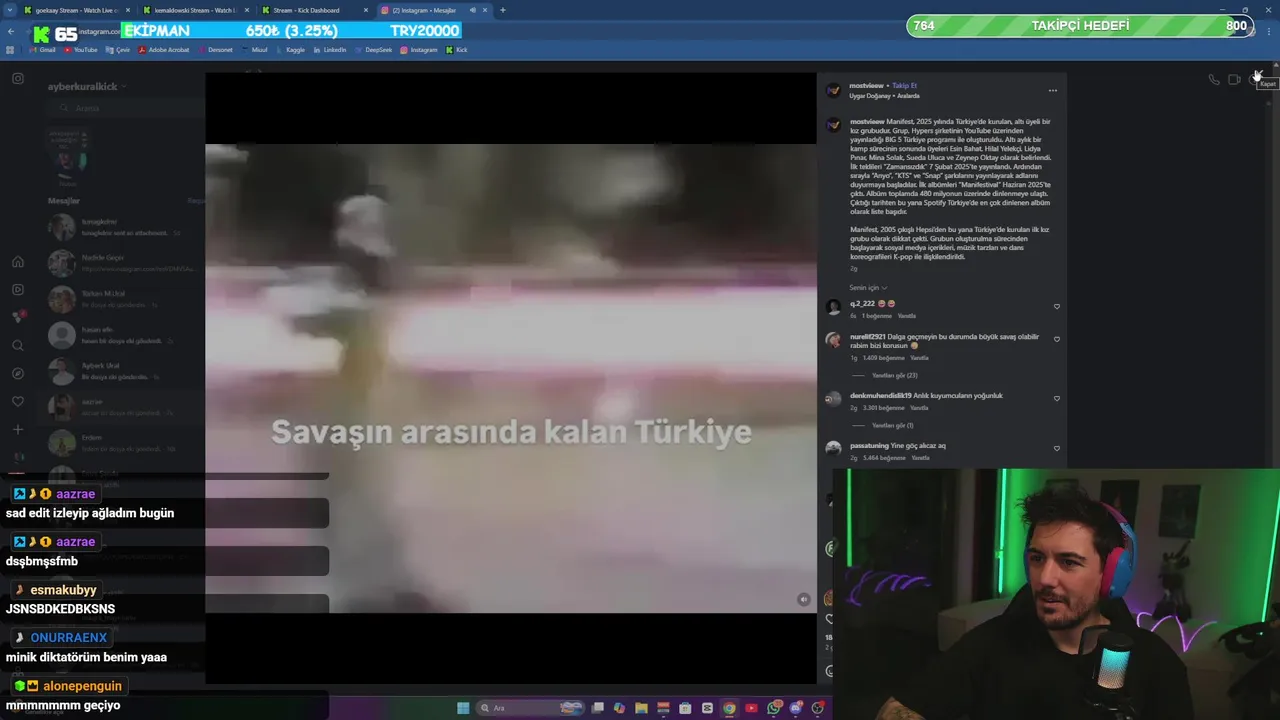Expand the browser tab search dropdown

tap(9, 10)
